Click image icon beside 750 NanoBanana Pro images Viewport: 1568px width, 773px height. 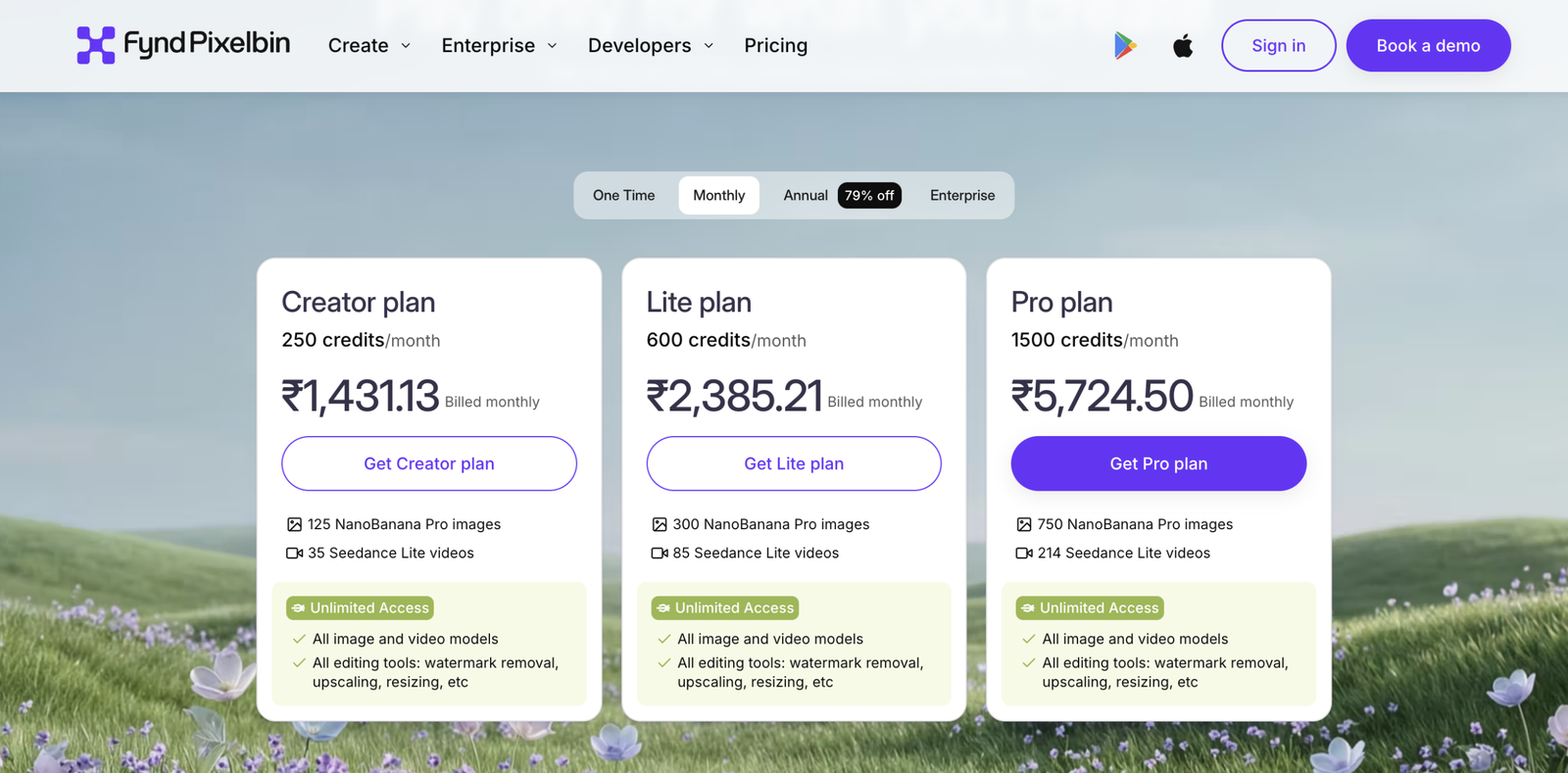click(1024, 524)
